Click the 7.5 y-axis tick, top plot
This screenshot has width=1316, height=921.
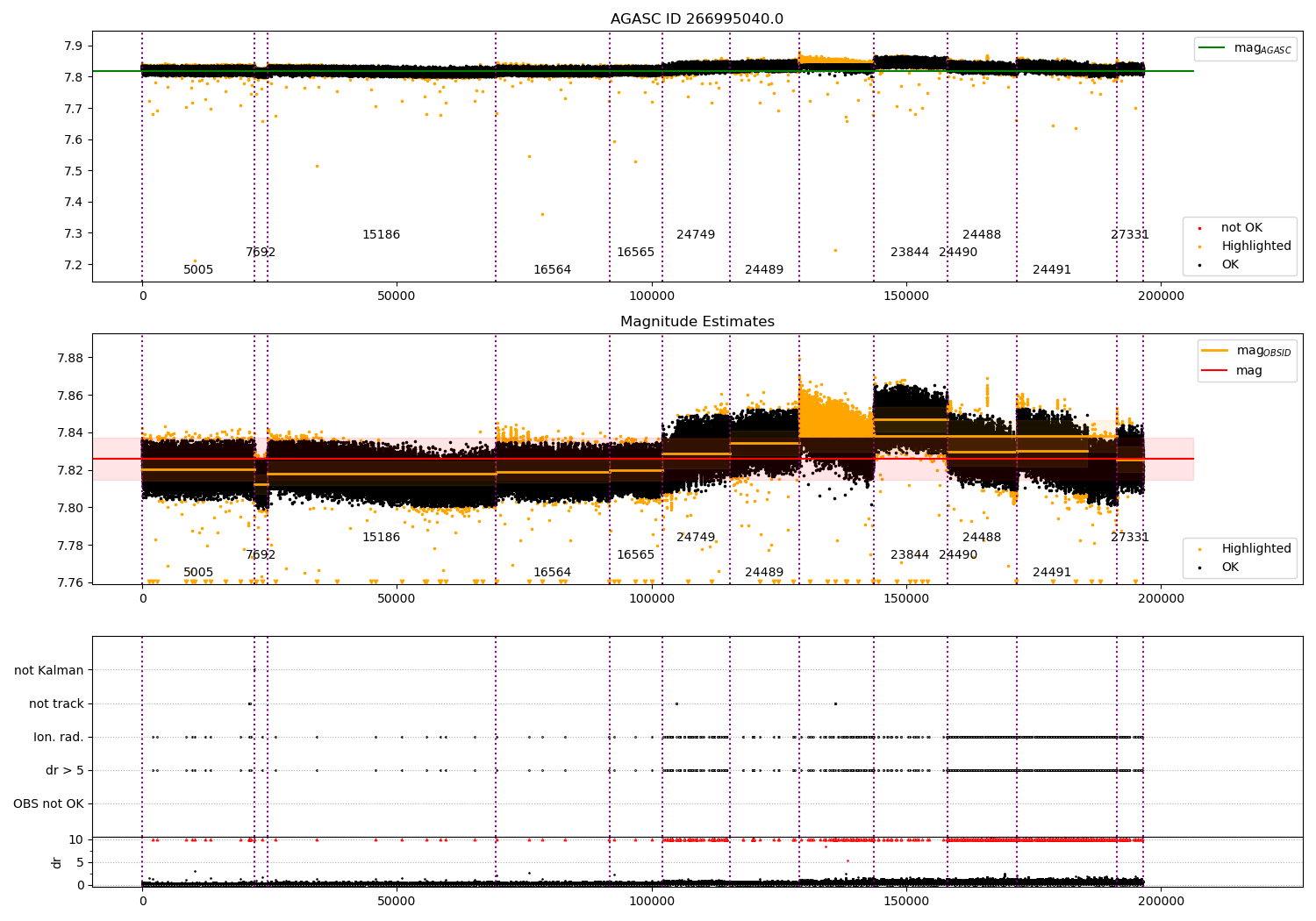point(74,171)
